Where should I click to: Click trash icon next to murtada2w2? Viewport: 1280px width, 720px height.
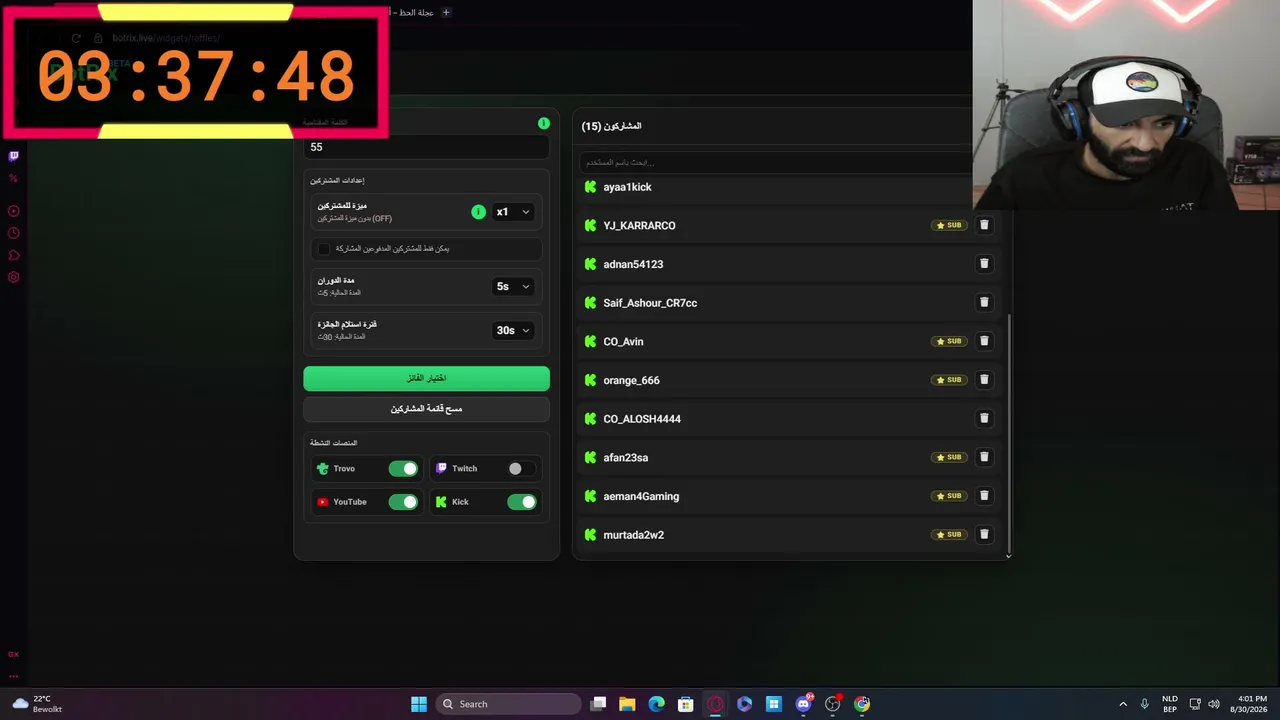984,534
